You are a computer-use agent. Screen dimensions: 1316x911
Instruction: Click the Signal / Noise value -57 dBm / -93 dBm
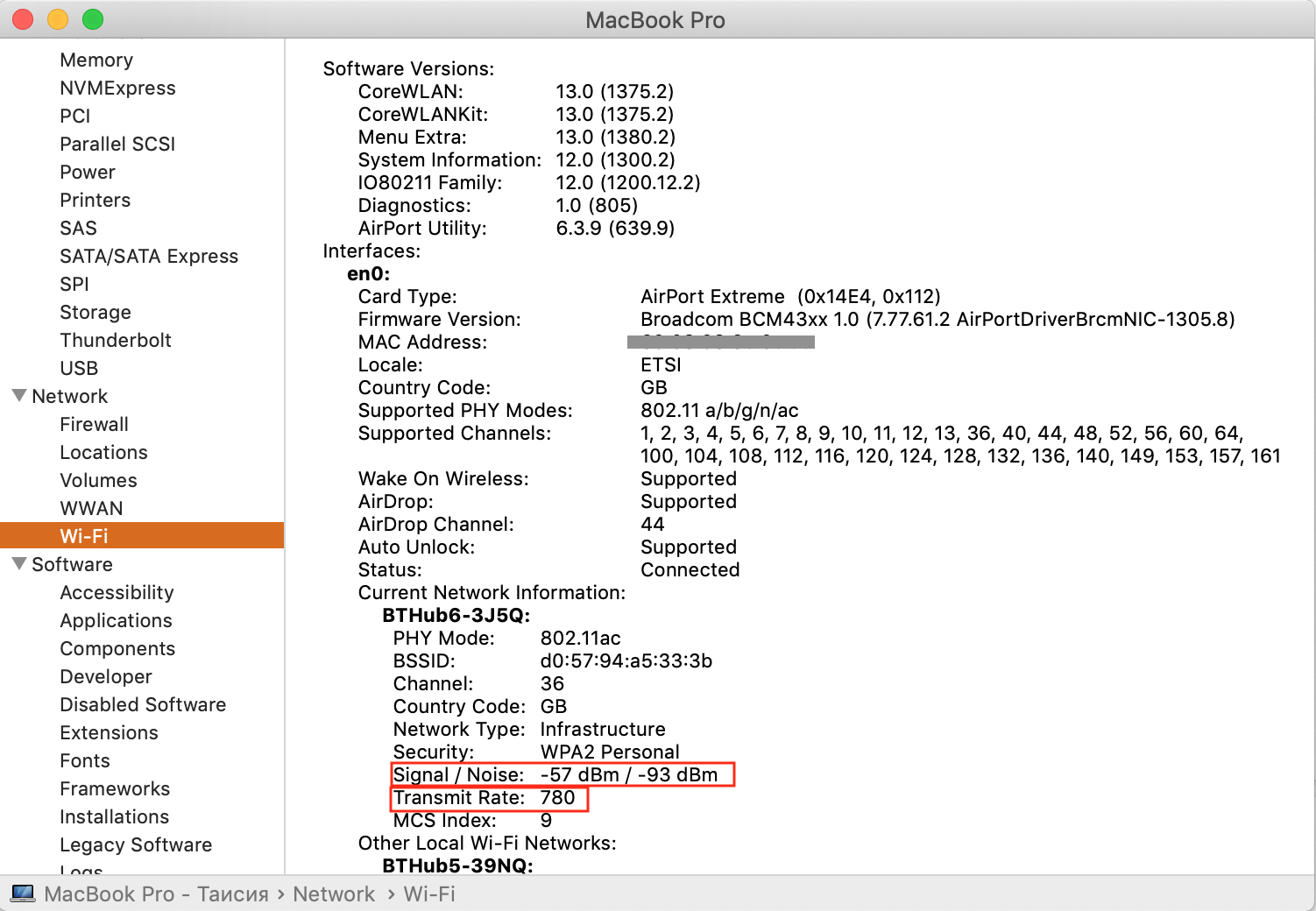[x=629, y=774]
